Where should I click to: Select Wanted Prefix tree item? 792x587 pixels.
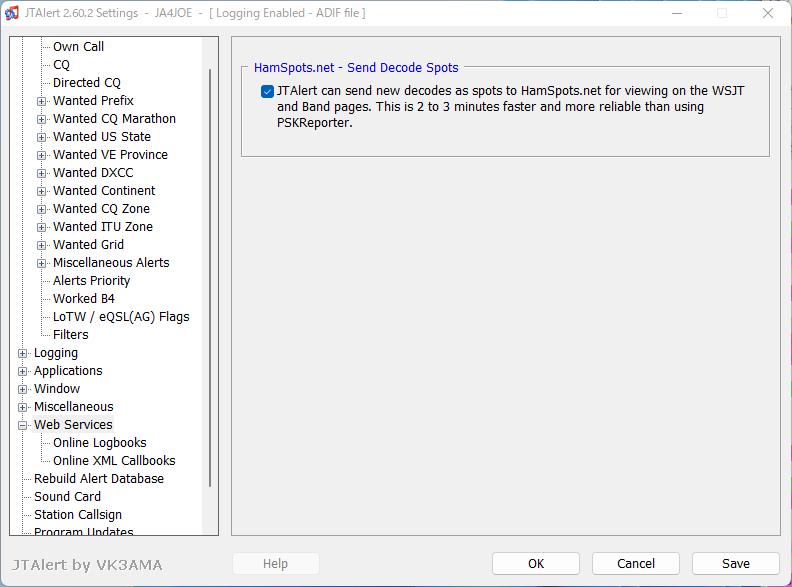click(93, 101)
